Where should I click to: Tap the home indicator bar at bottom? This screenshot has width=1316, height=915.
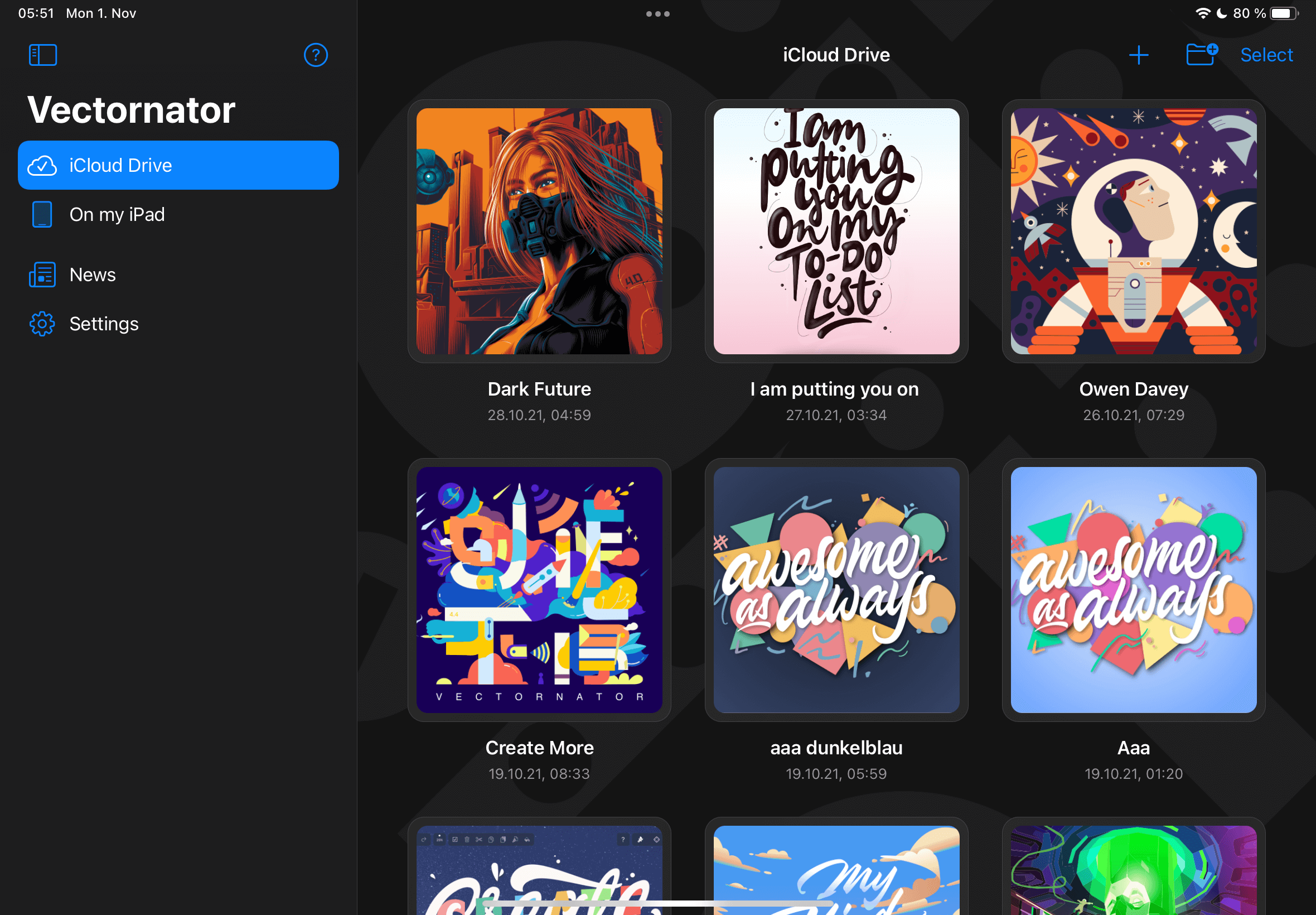pos(657,903)
